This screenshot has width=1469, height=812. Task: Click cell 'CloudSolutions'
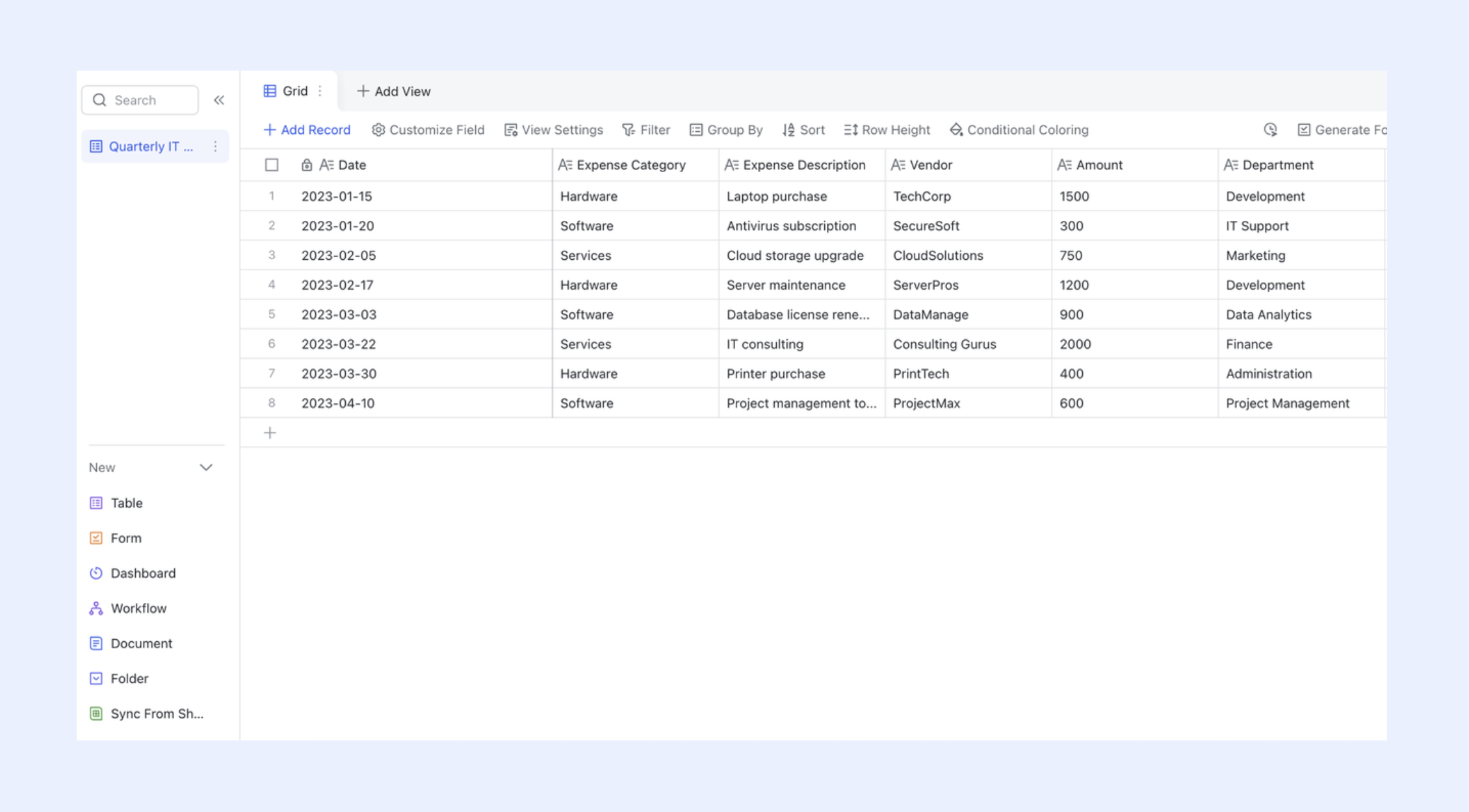click(968, 255)
